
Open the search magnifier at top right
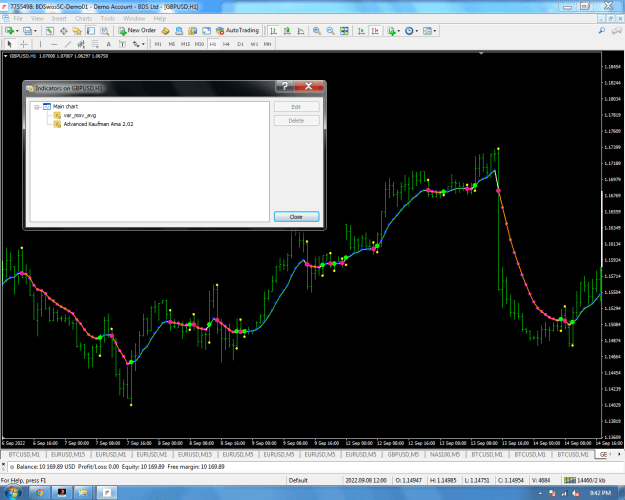(x=601, y=31)
